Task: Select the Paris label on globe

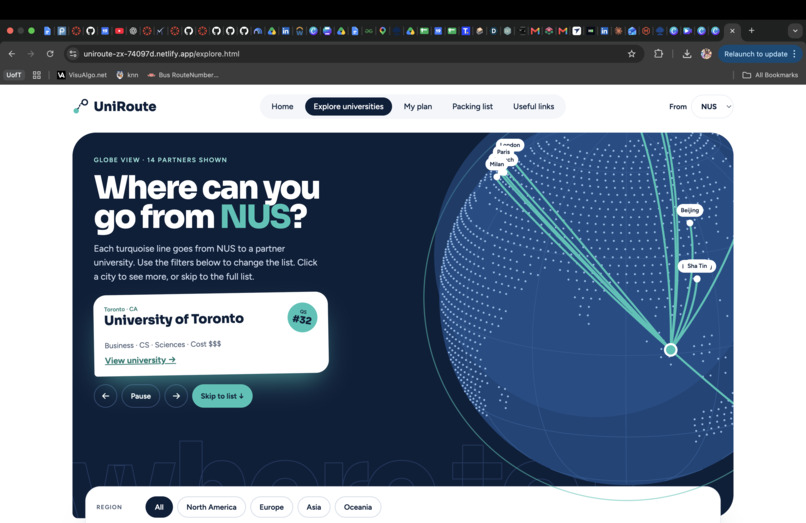Action: click(x=503, y=152)
